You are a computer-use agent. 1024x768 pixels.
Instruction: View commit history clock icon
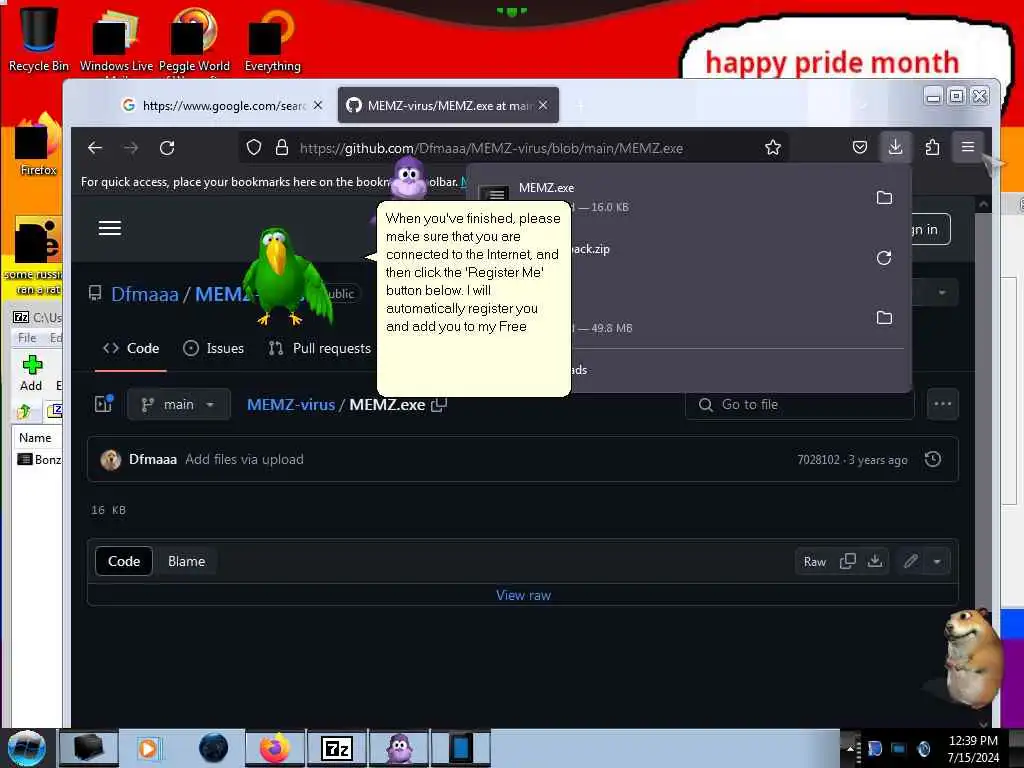point(933,460)
